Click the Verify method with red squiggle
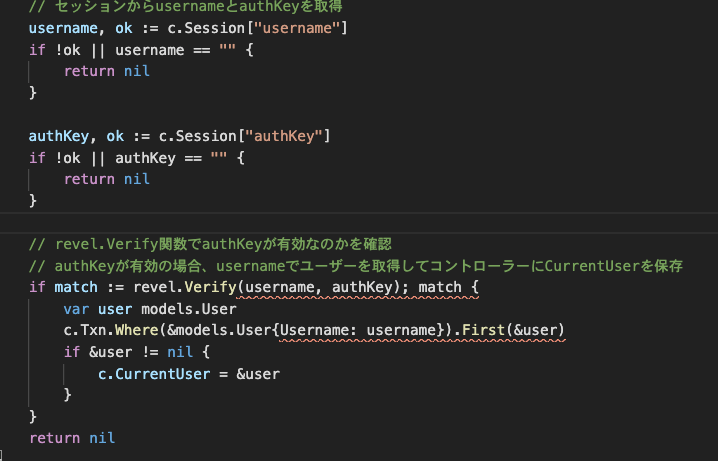The width and height of the screenshot is (718, 461). coord(212,287)
